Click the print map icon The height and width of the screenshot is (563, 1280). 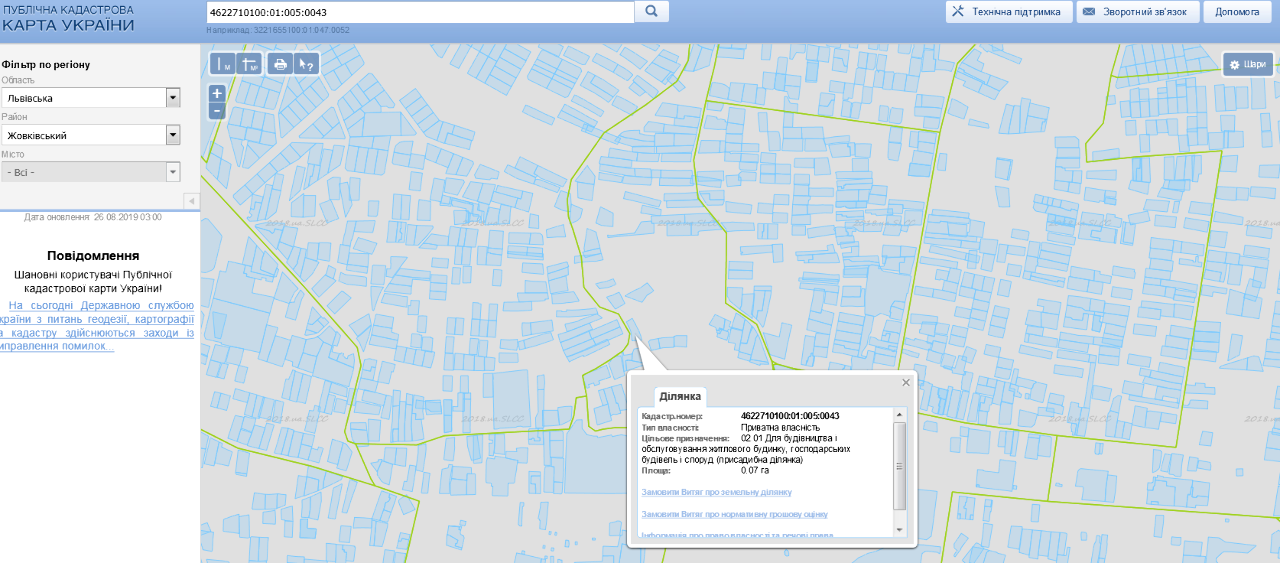tap(280, 64)
